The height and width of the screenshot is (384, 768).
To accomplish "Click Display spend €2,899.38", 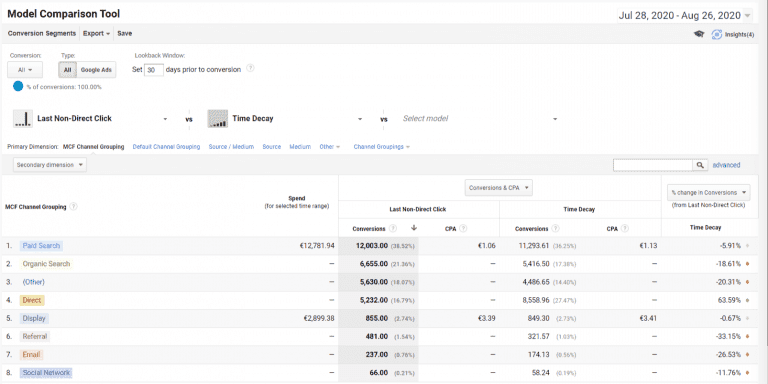I will coord(319,318).
